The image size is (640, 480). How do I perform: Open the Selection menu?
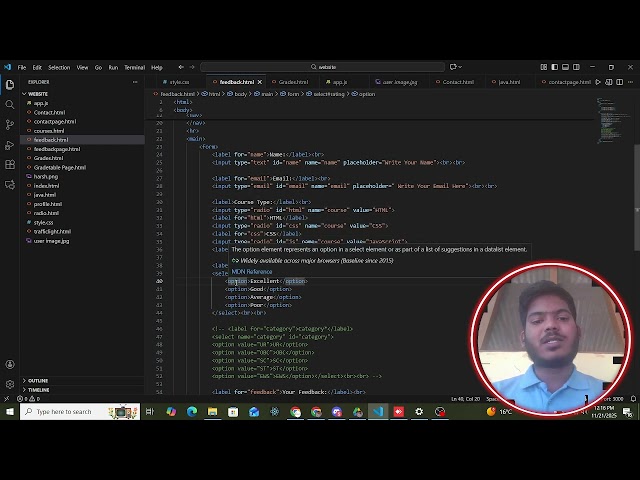(59, 67)
